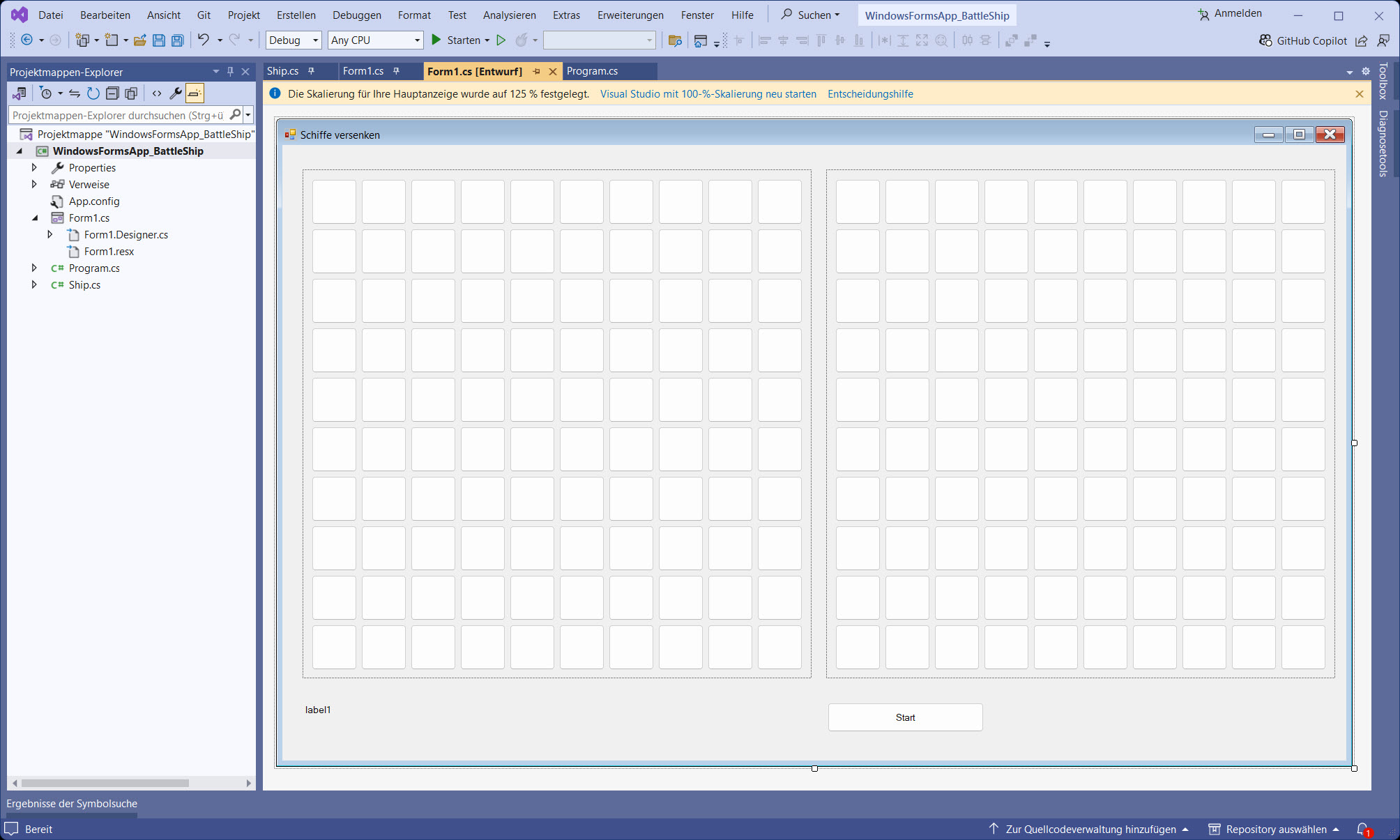Expand the Program.cs tree node
Viewport: 1400px width, 840px height.
pyautogui.click(x=34, y=268)
